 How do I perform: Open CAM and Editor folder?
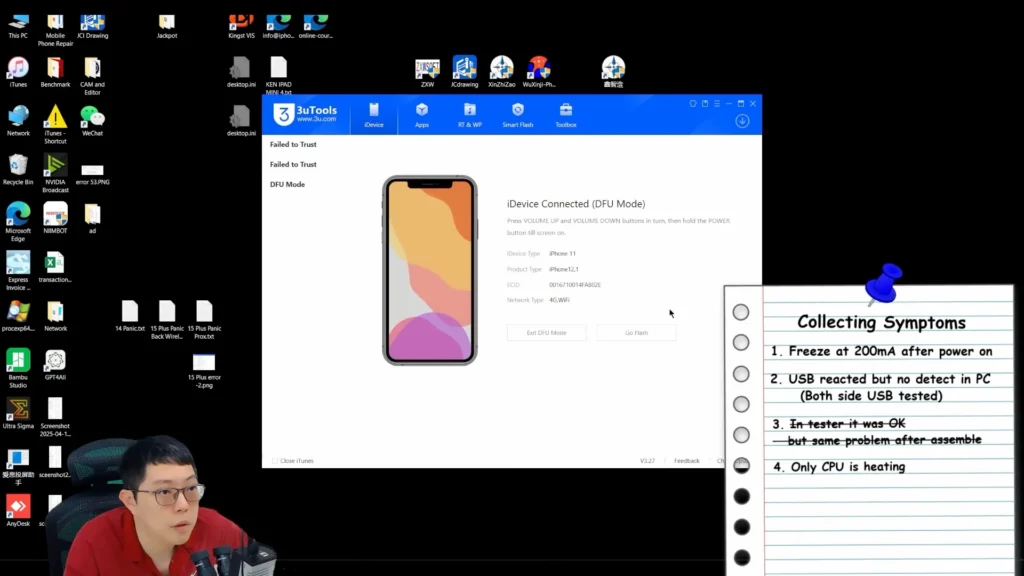point(92,76)
